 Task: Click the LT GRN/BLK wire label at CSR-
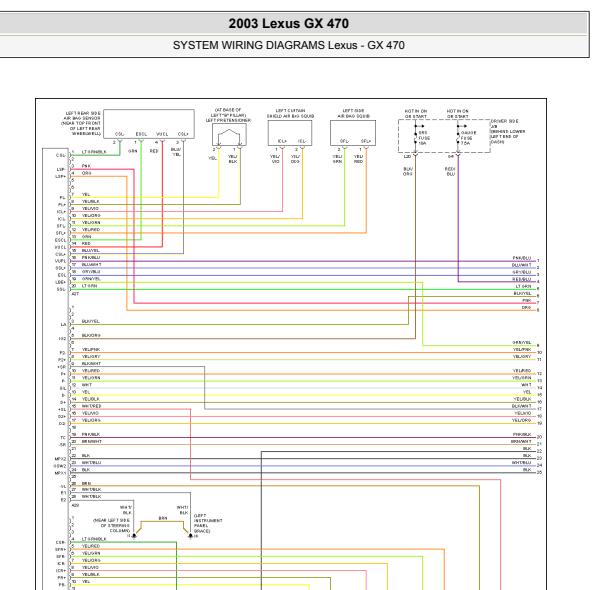click(94, 539)
